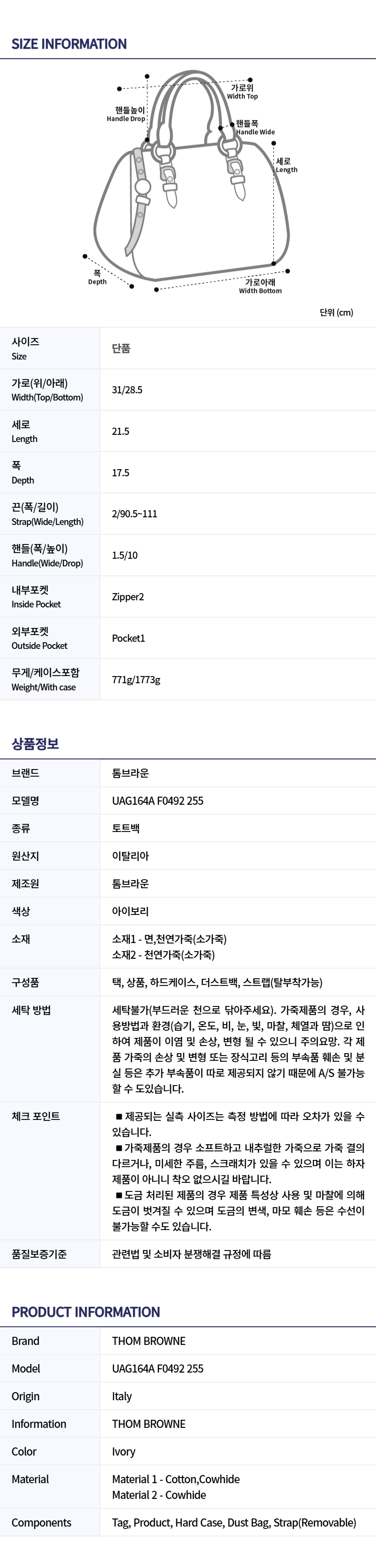Screen dimensions: 376x1568
Task: Click the weight value 771g/1773g
Action: point(136,679)
